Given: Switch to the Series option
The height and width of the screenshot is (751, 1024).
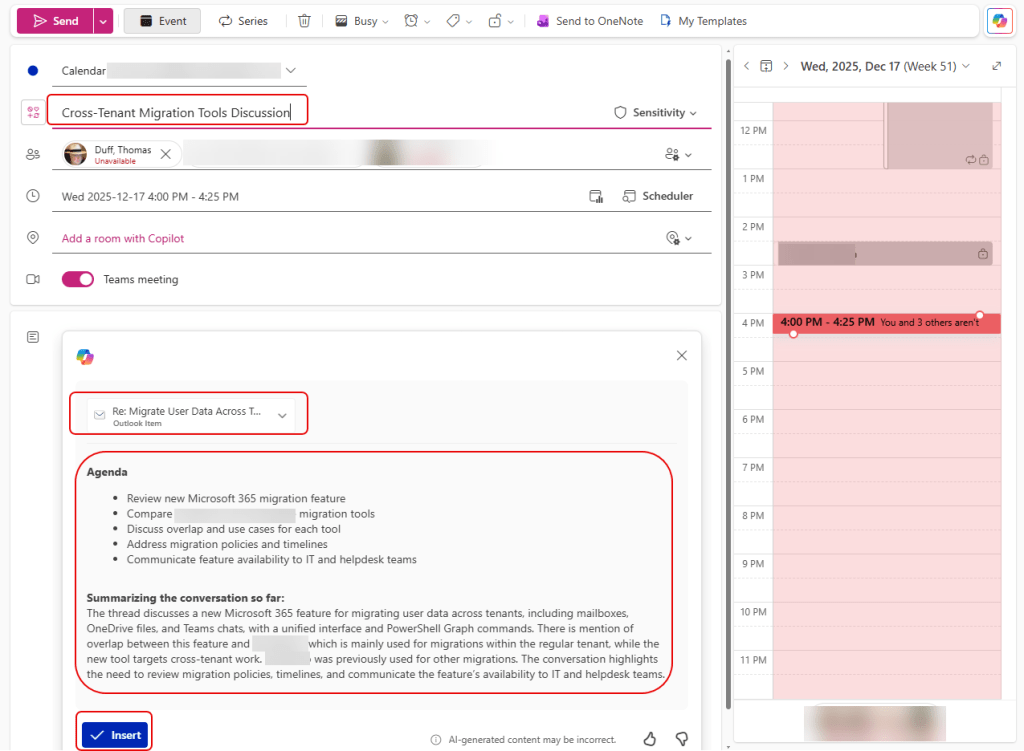Looking at the screenshot, I should tap(243, 21).
